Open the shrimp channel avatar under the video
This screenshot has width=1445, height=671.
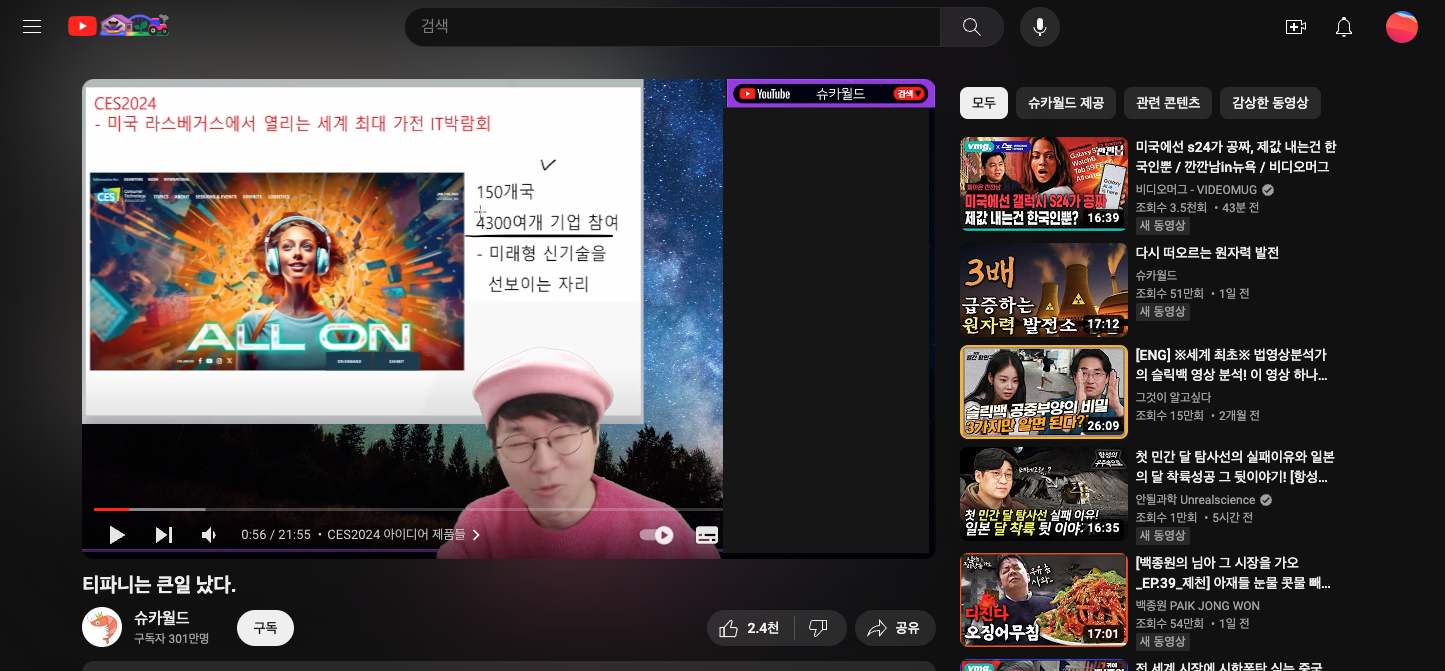tap(102, 627)
